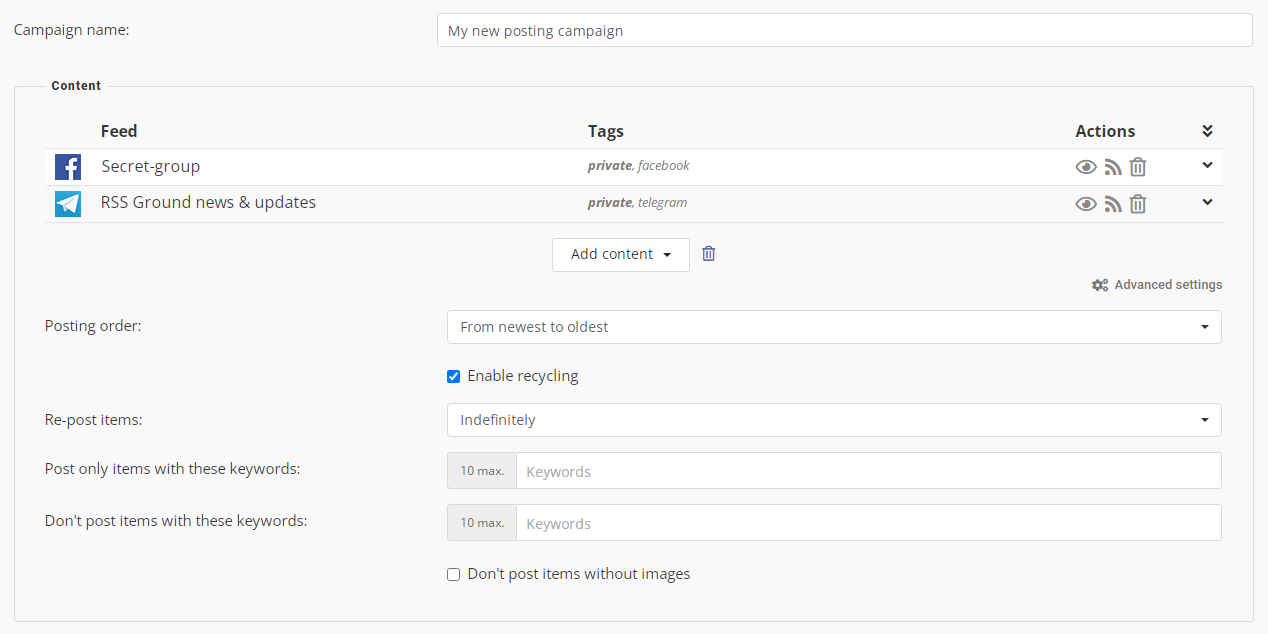Expand all feeds with double chevron

point(1207,131)
